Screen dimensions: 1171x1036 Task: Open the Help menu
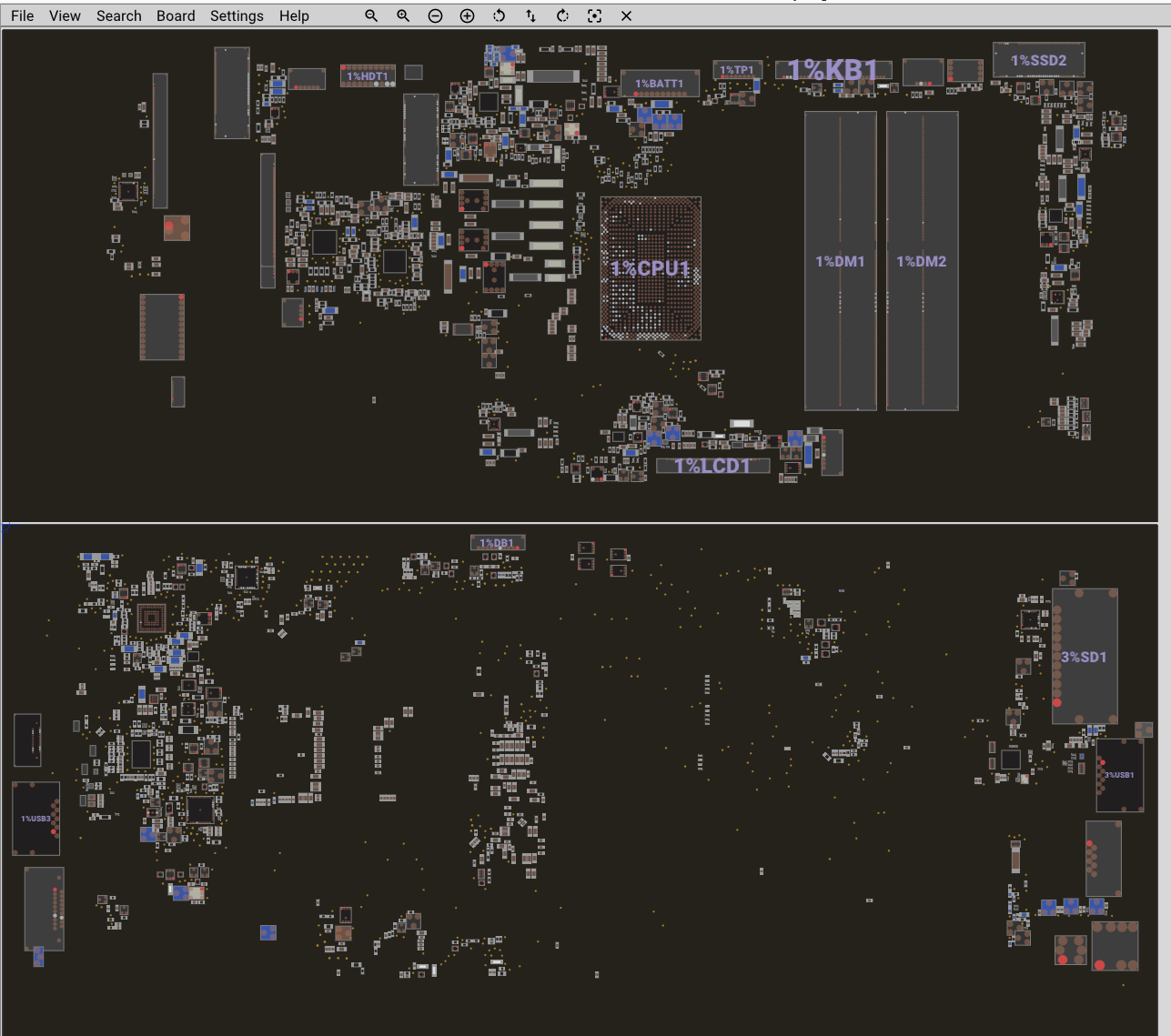[294, 16]
